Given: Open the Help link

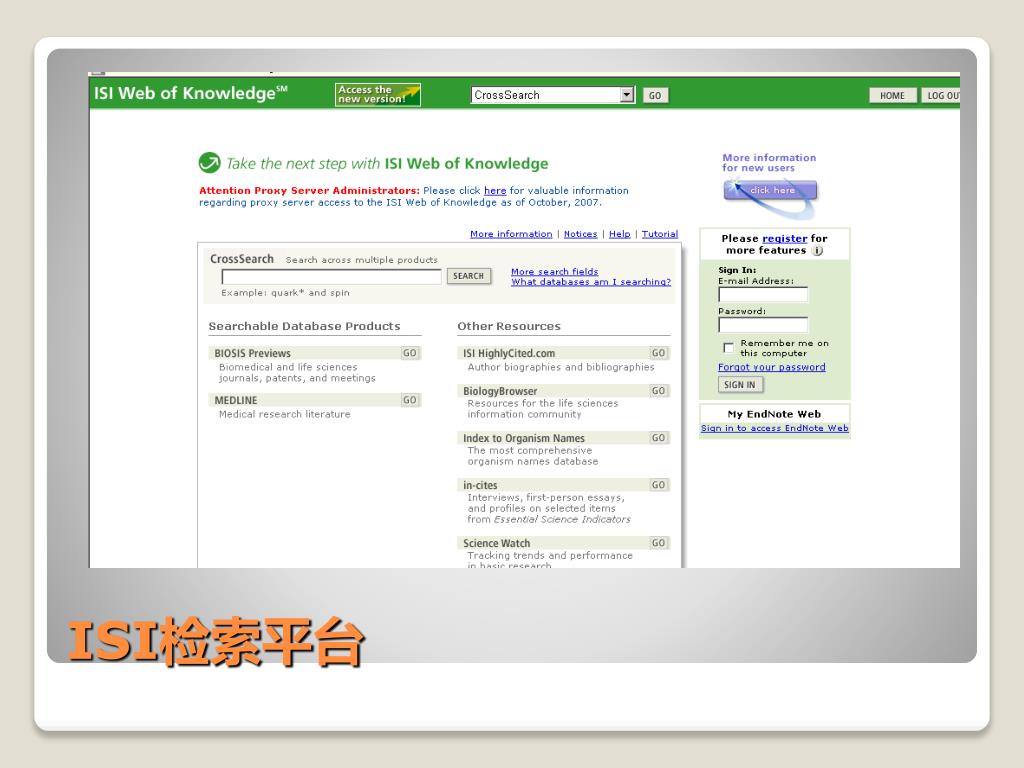Looking at the screenshot, I should (x=620, y=234).
